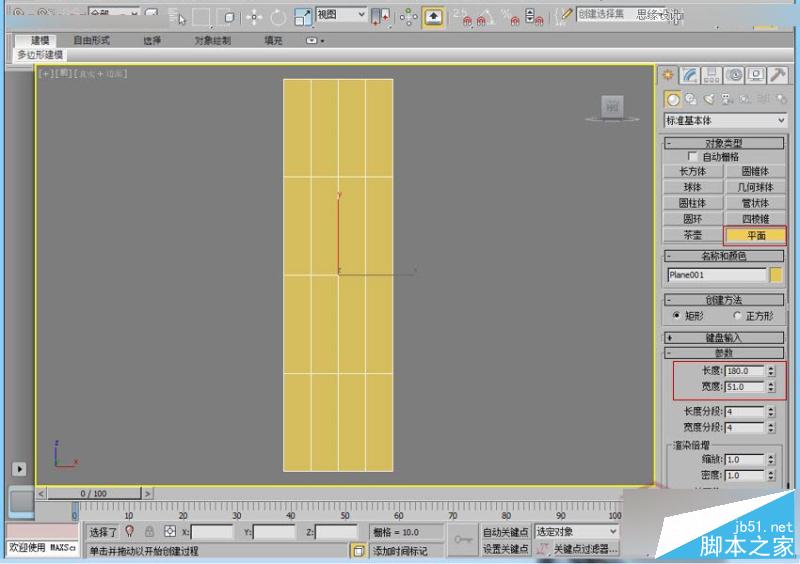Toggle the spinner snap icon
800x564 pixels.
click(x=533, y=18)
